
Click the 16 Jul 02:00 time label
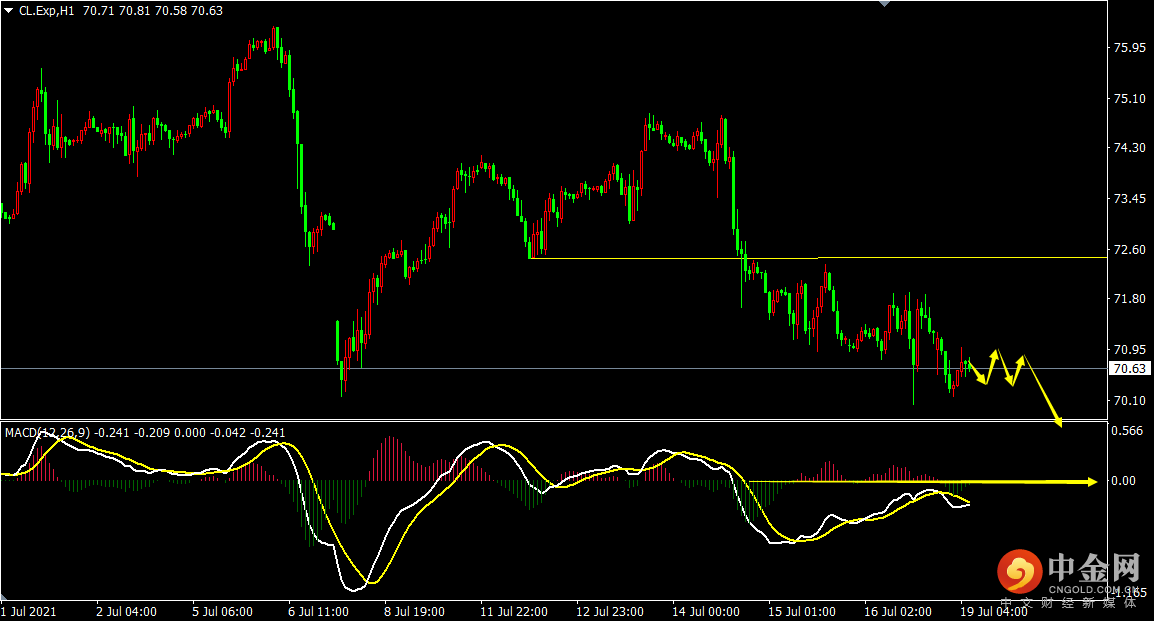(897, 611)
